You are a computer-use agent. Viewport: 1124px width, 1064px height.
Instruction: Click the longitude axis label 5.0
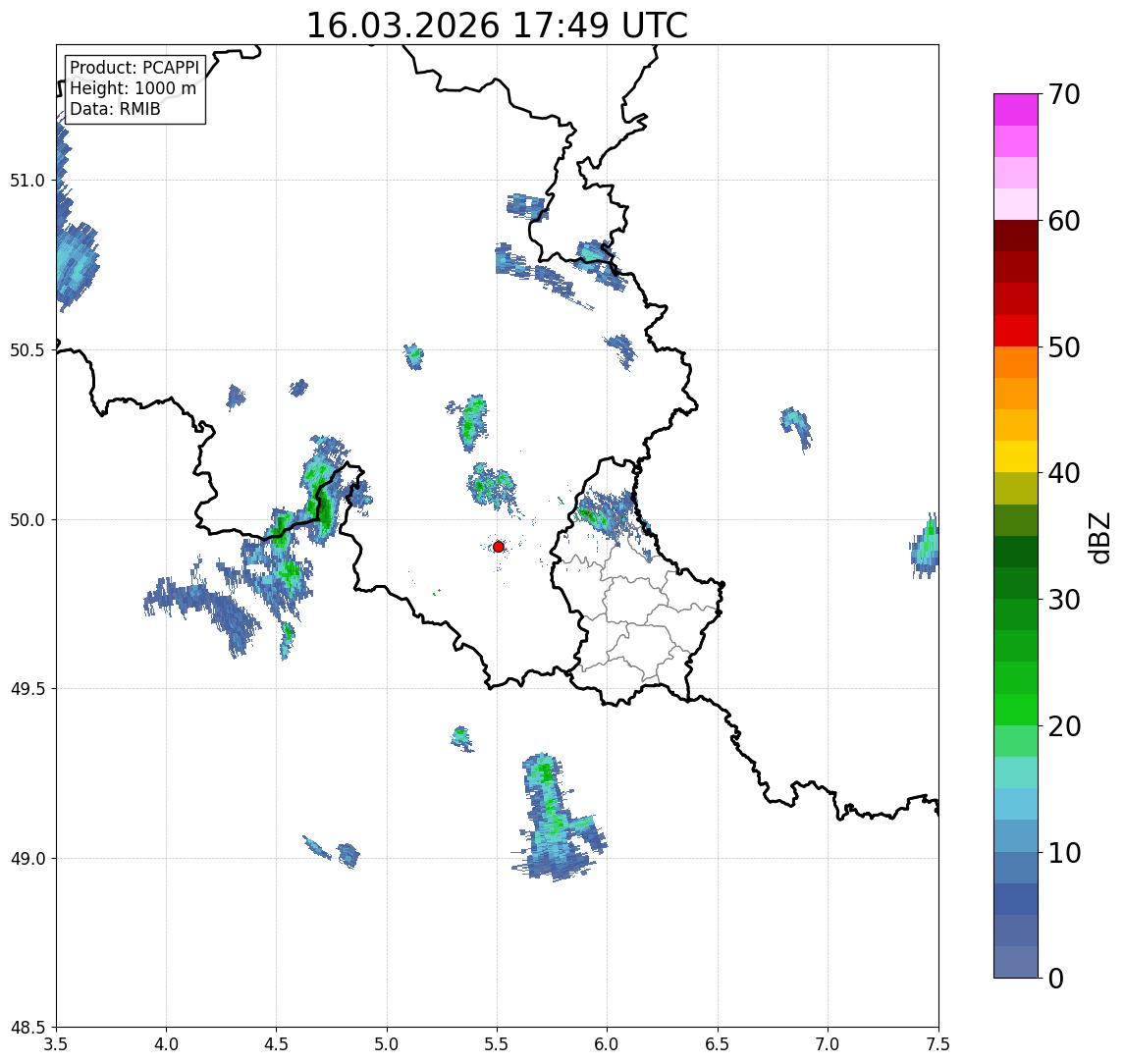[387, 1043]
